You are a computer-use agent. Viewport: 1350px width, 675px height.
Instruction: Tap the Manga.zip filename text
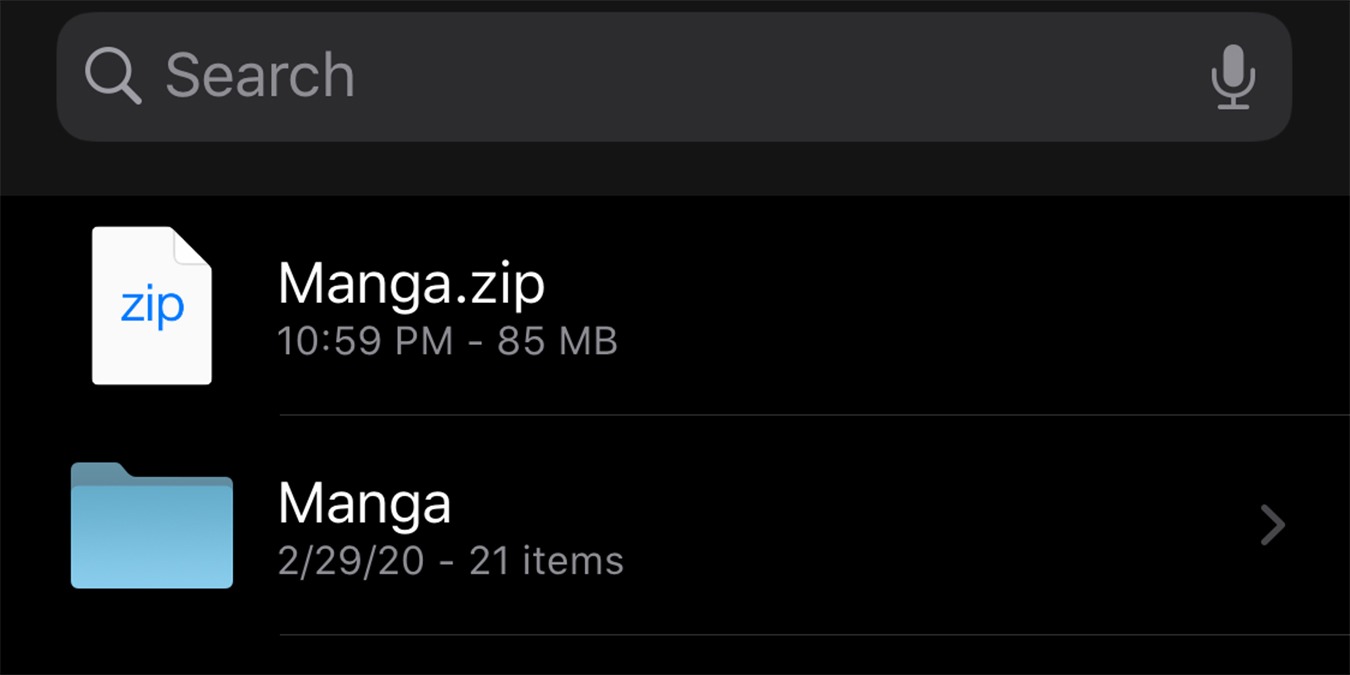pyautogui.click(x=411, y=283)
